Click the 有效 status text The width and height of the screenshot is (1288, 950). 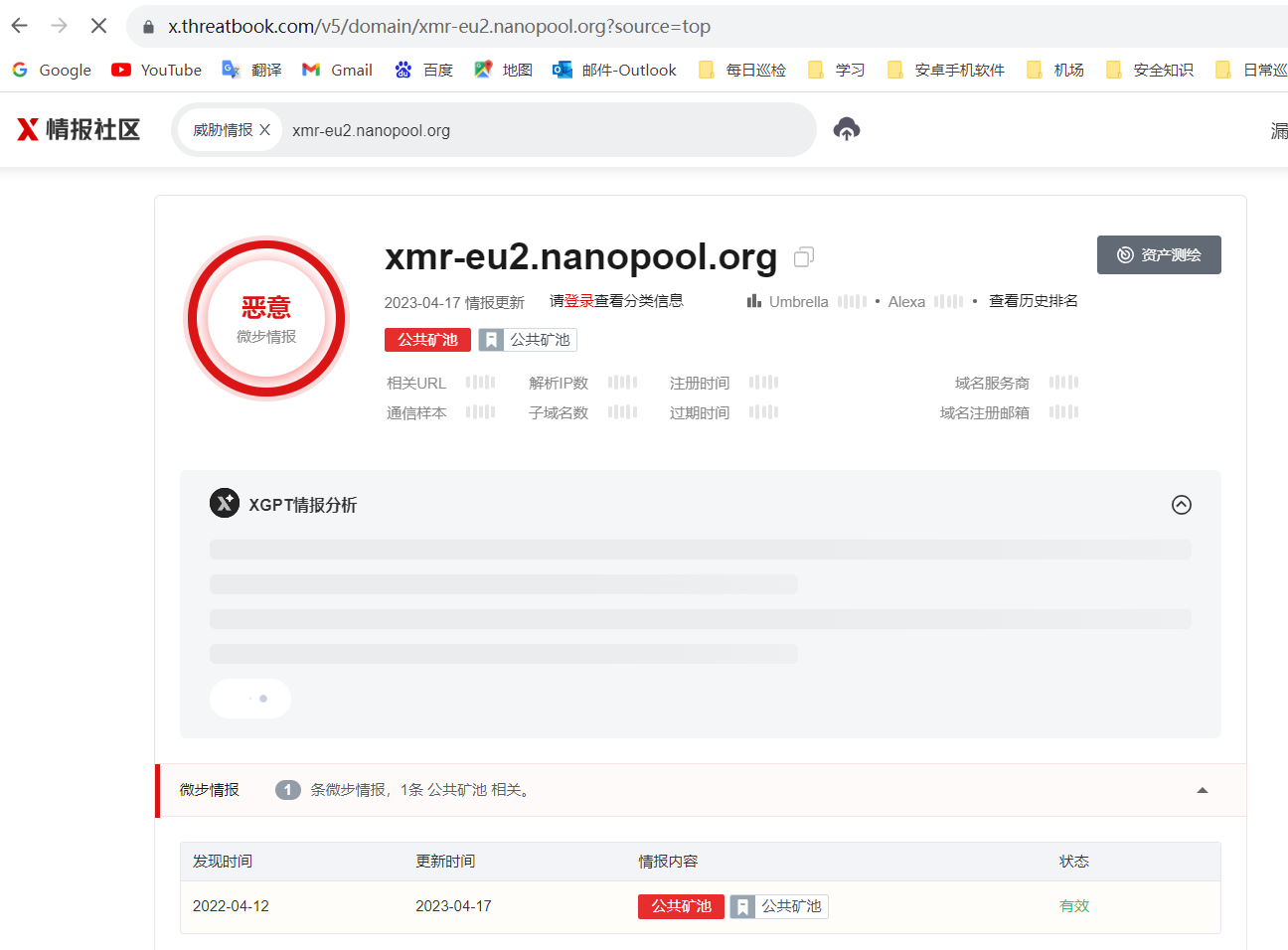[x=1074, y=906]
